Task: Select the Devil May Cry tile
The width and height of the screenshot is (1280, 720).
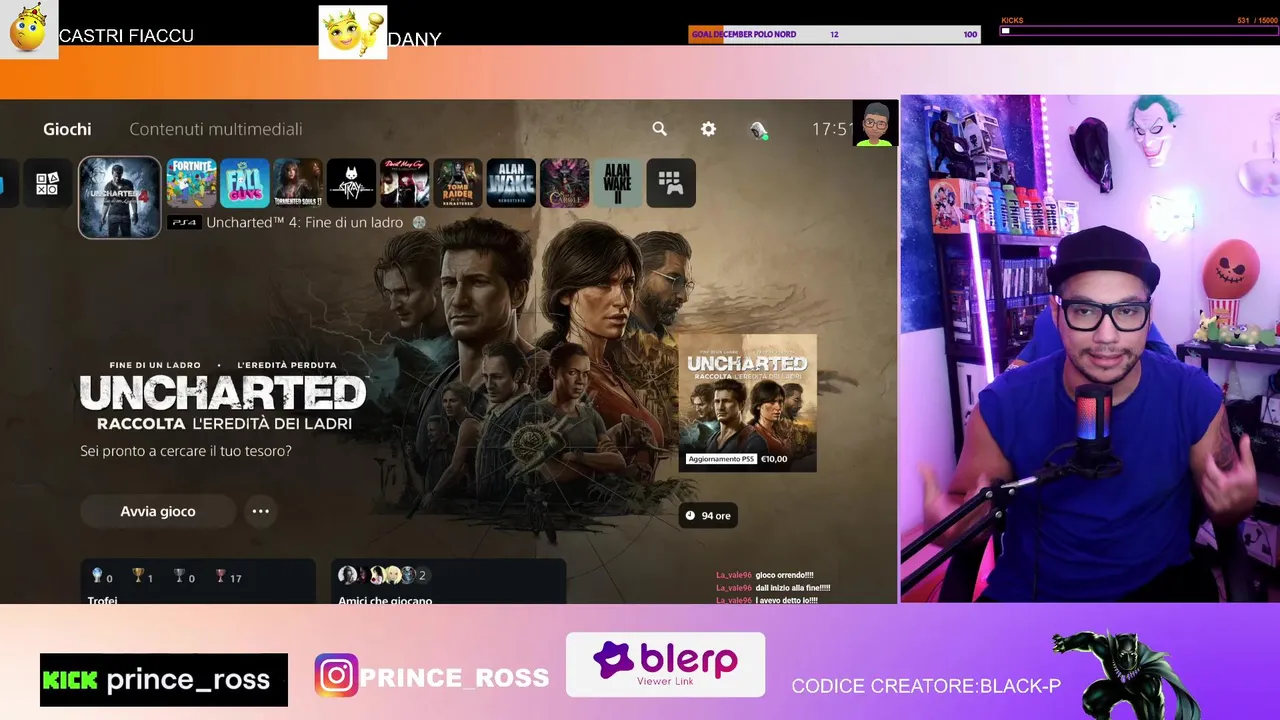Action: 404,183
